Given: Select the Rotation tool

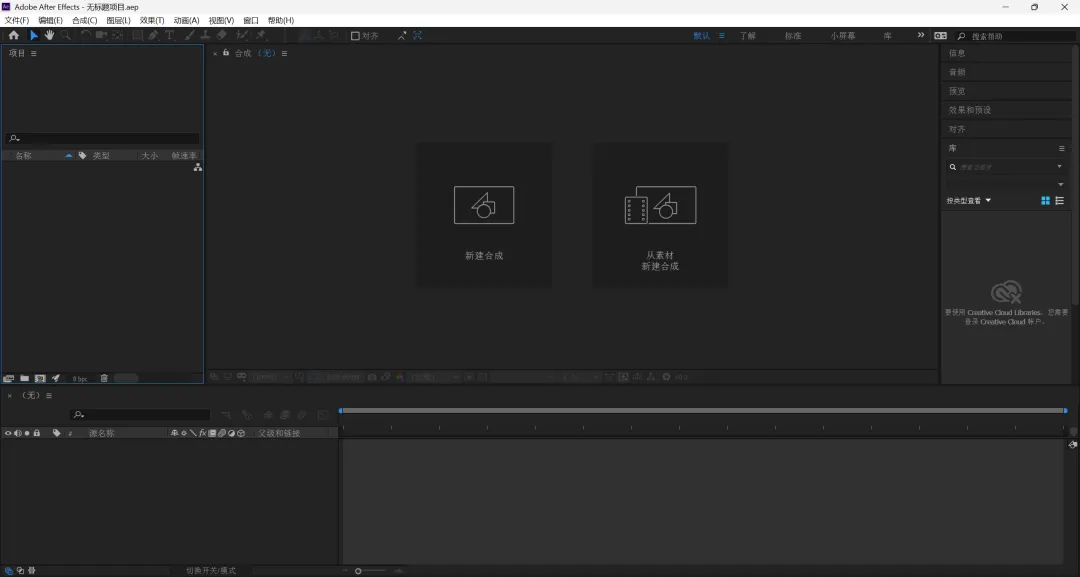Looking at the screenshot, I should point(85,35).
